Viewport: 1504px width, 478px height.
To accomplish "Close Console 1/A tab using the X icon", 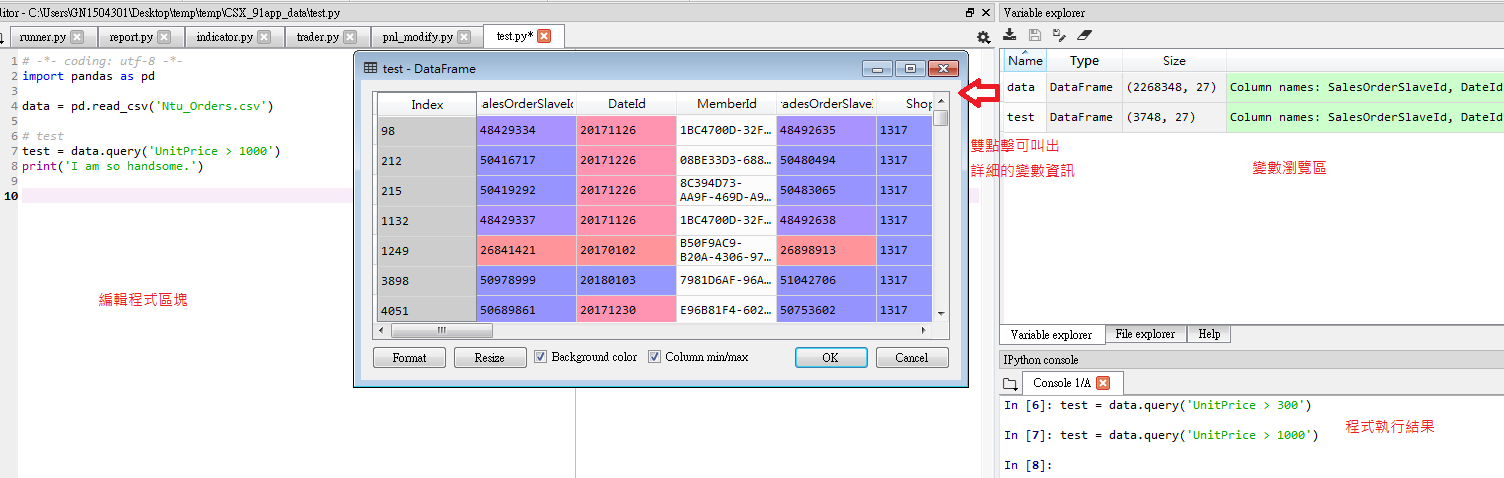I will point(1103,383).
